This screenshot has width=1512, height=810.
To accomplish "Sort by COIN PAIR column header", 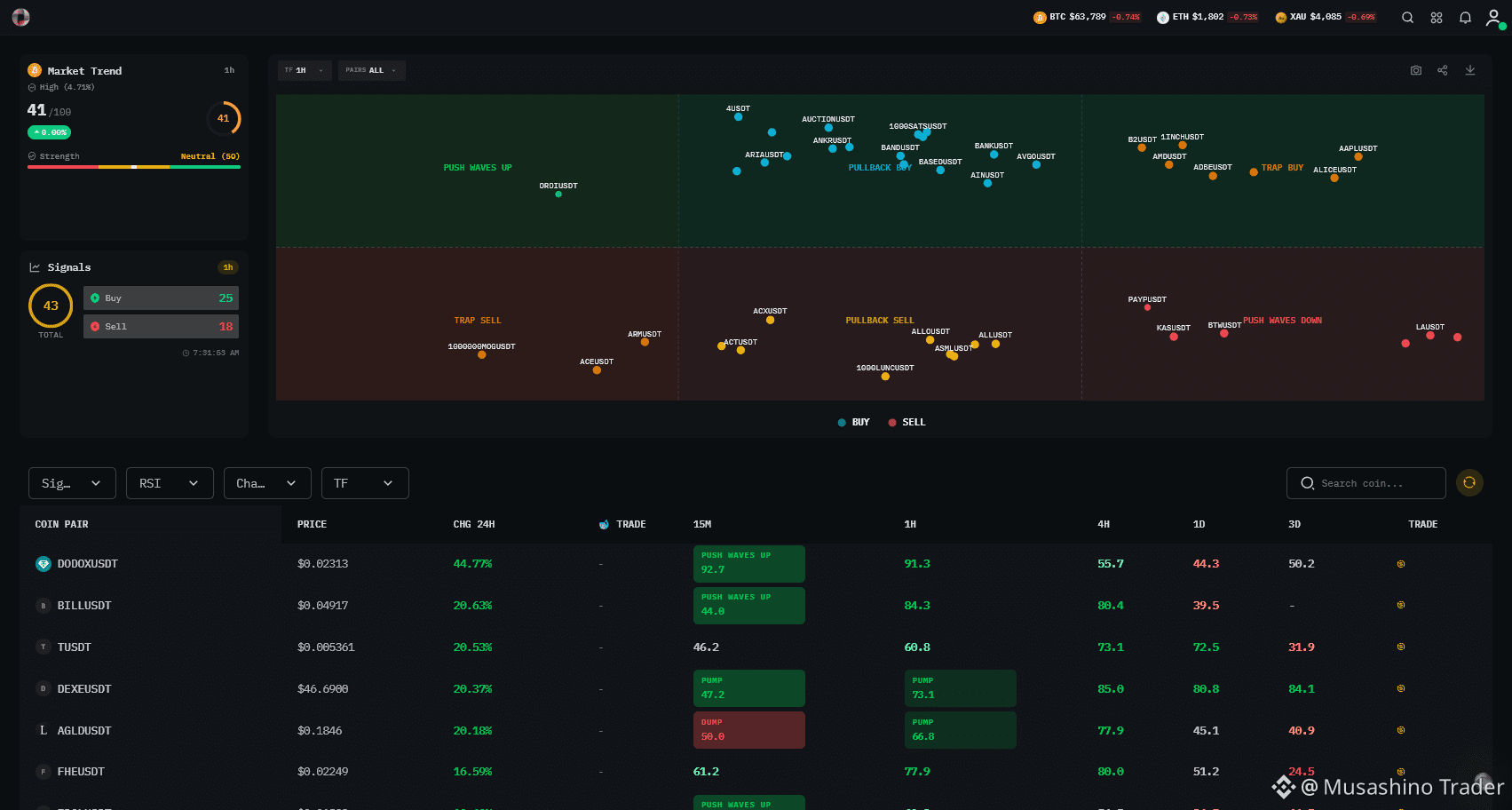I will click(x=61, y=525).
